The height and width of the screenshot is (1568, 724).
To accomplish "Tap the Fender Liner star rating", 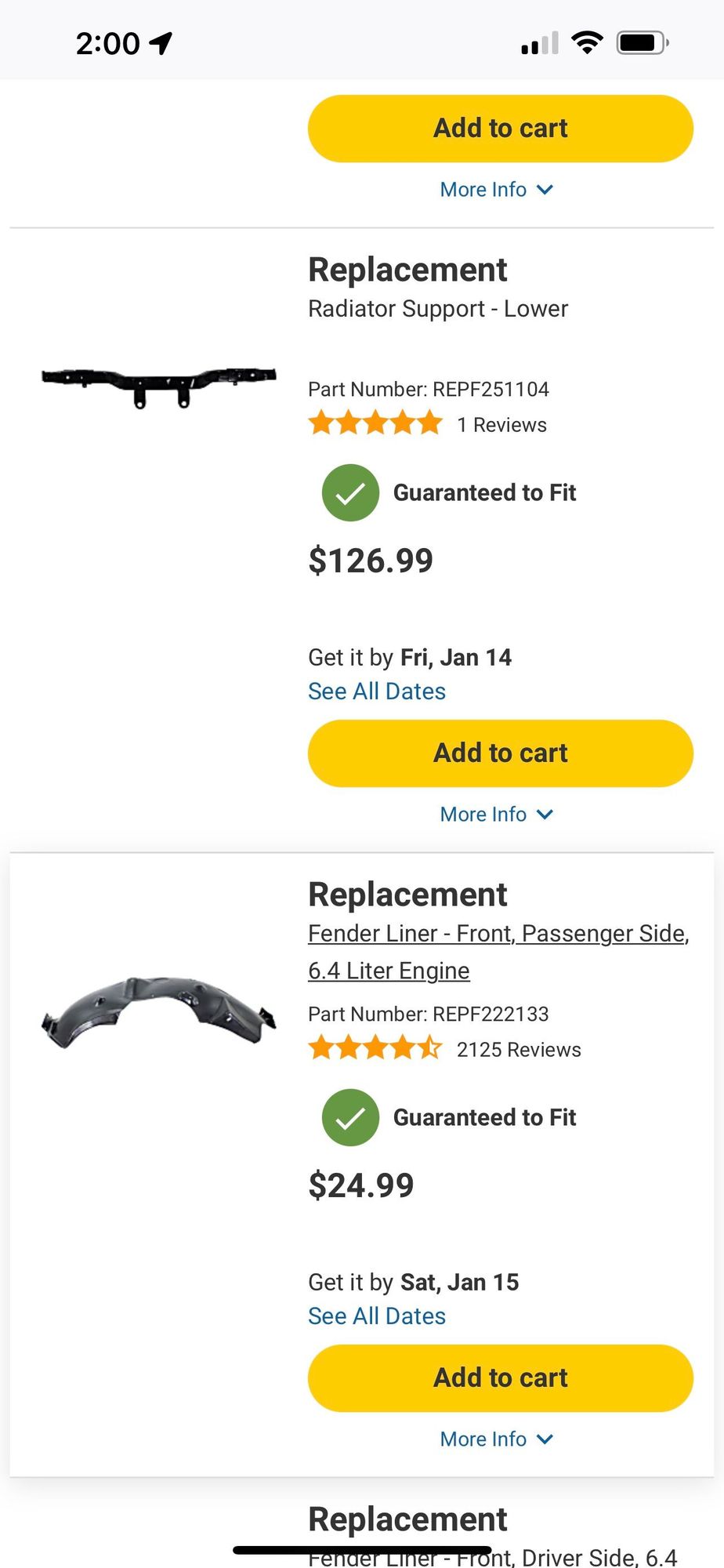I will click(375, 1049).
